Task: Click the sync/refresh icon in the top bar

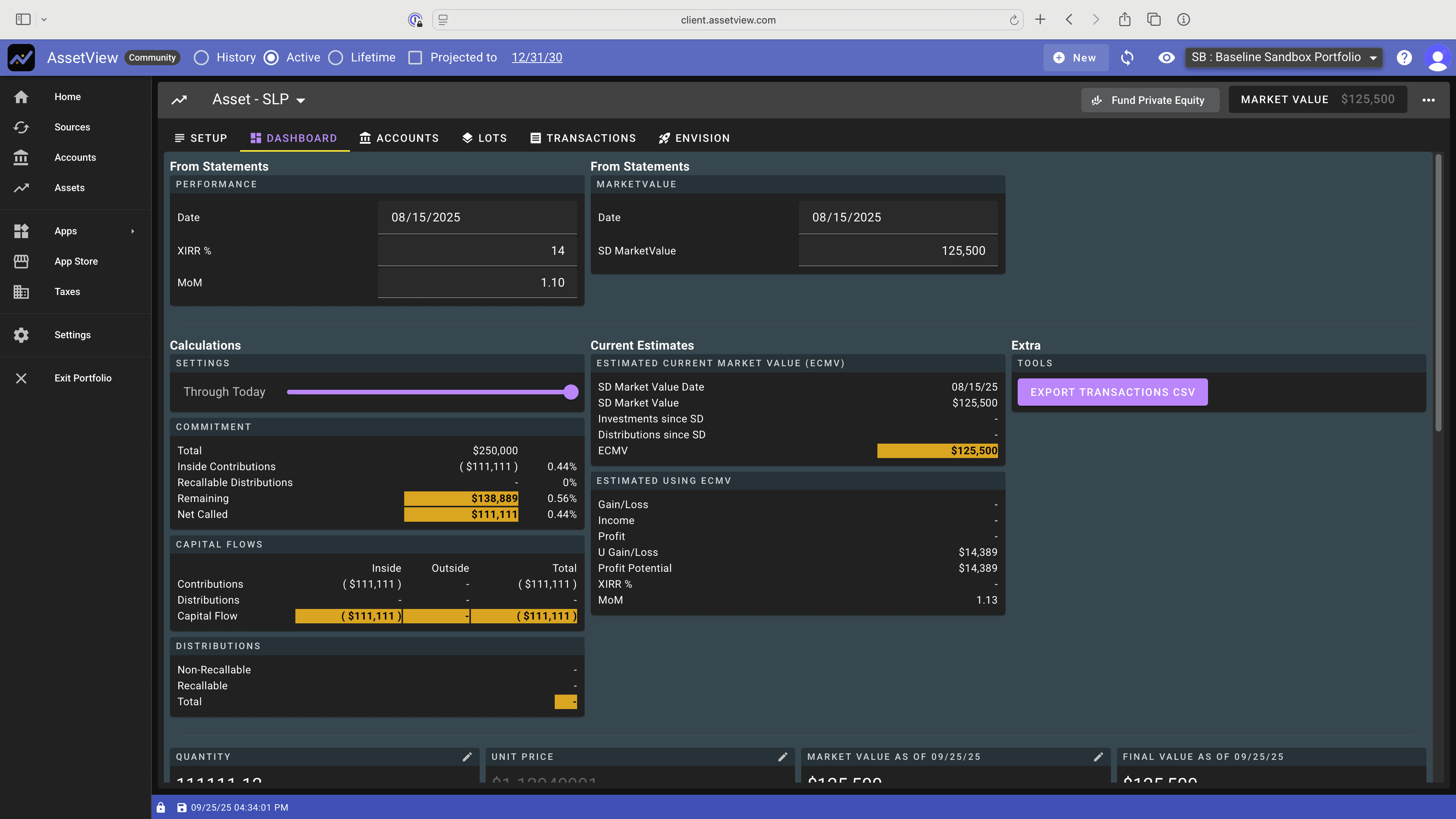Action: (x=1127, y=58)
